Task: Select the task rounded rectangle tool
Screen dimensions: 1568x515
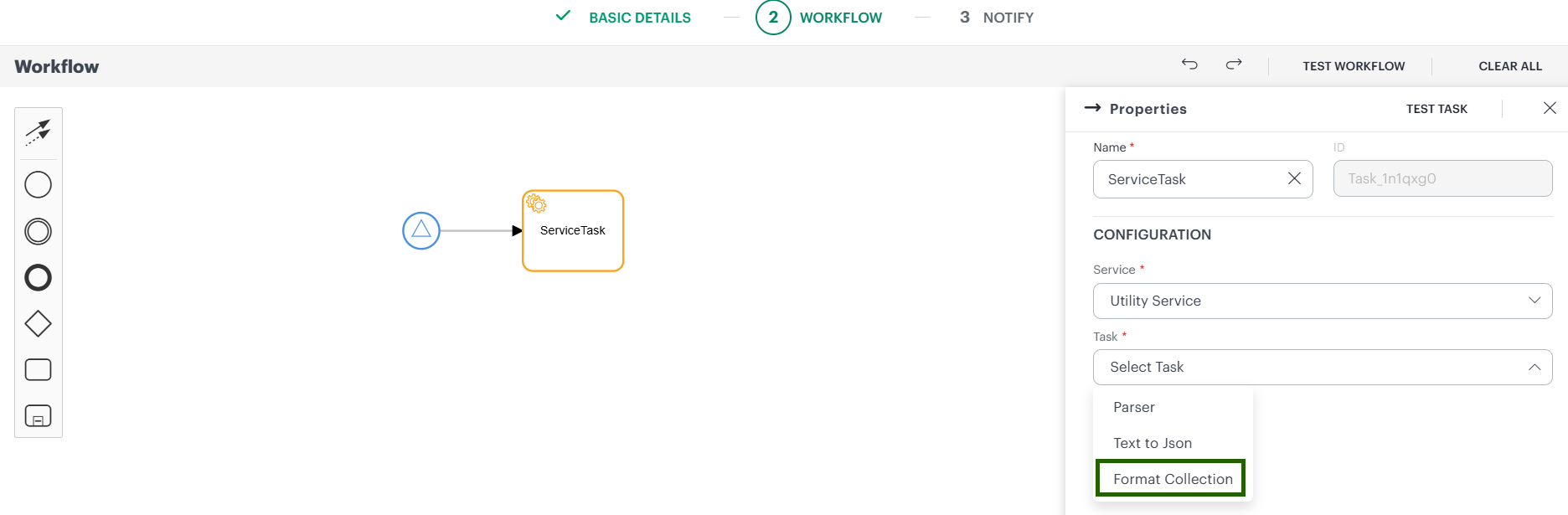Action: 38,369
